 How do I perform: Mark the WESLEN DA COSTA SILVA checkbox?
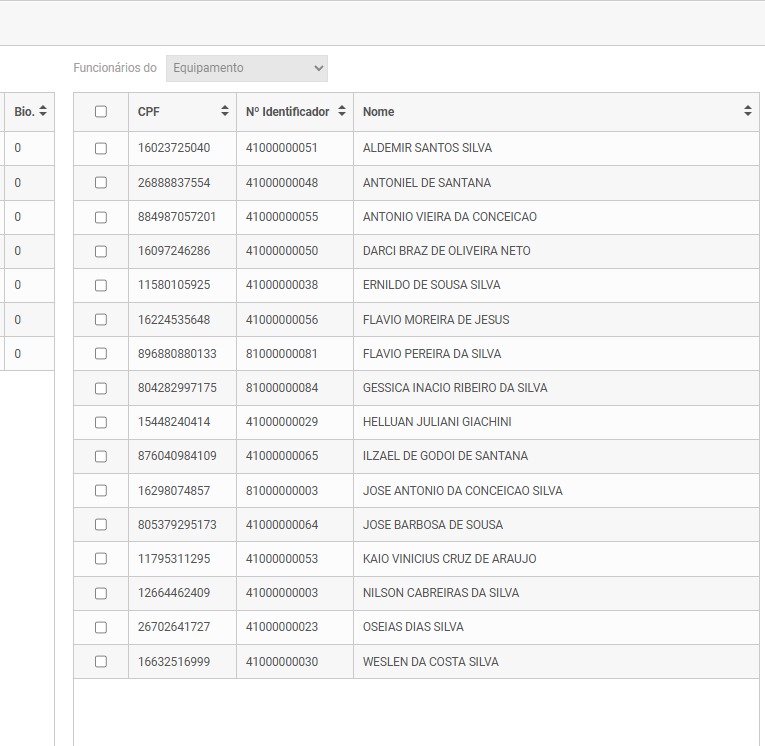(101, 662)
